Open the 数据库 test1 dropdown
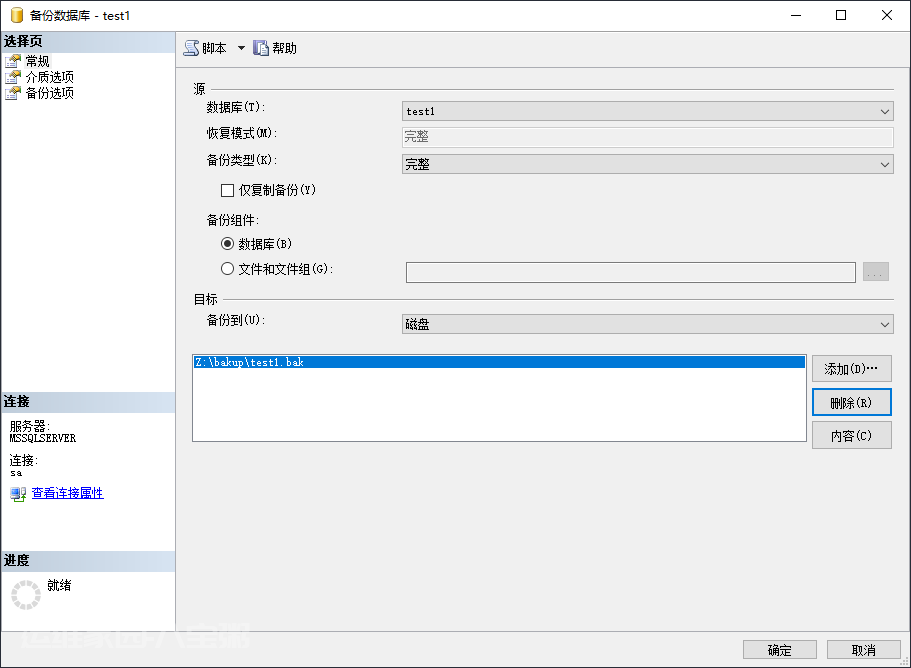The image size is (911, 668). 647,112
